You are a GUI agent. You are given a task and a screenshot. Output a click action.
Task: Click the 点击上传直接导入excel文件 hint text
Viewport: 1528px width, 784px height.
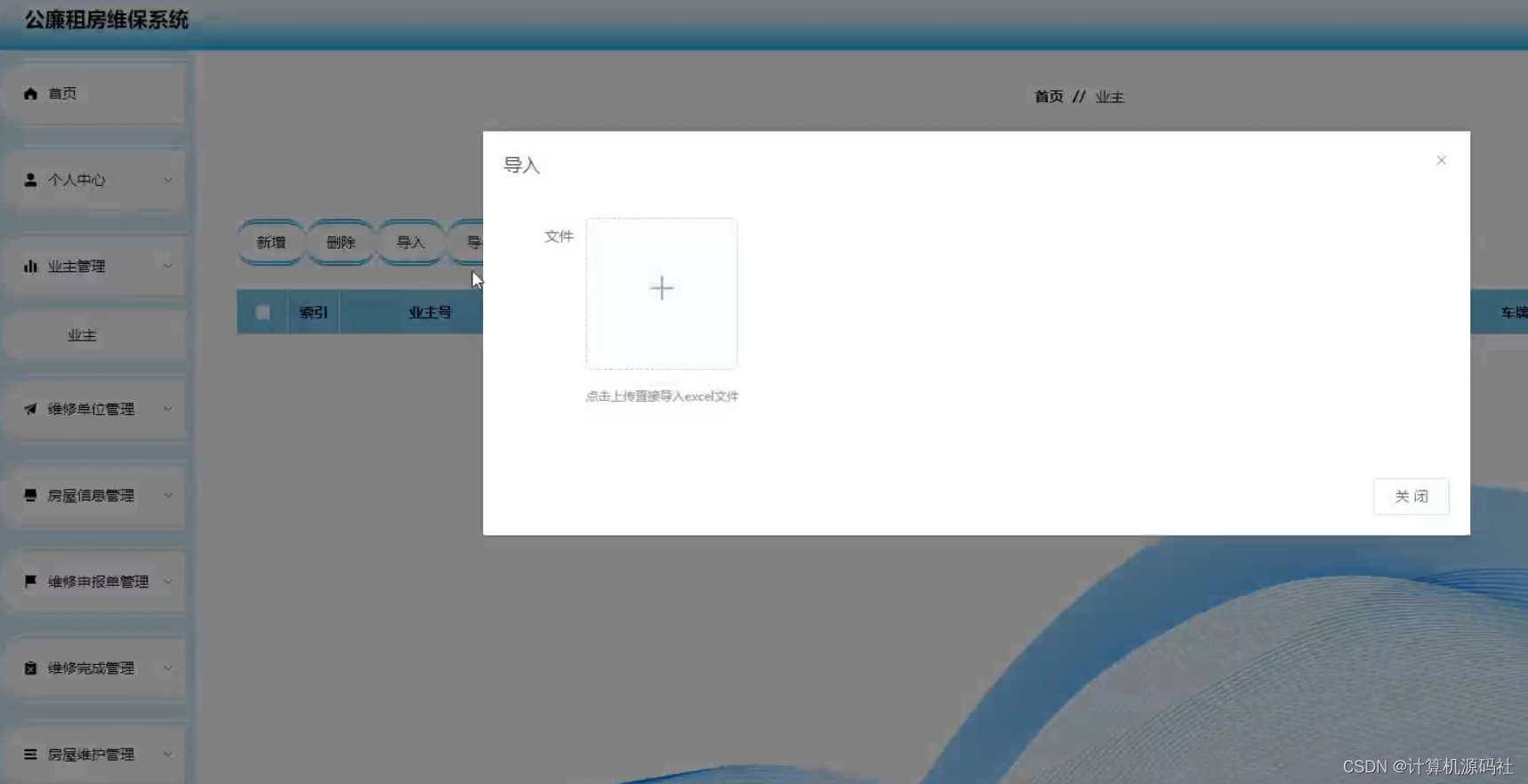click(x=662, y=396)
